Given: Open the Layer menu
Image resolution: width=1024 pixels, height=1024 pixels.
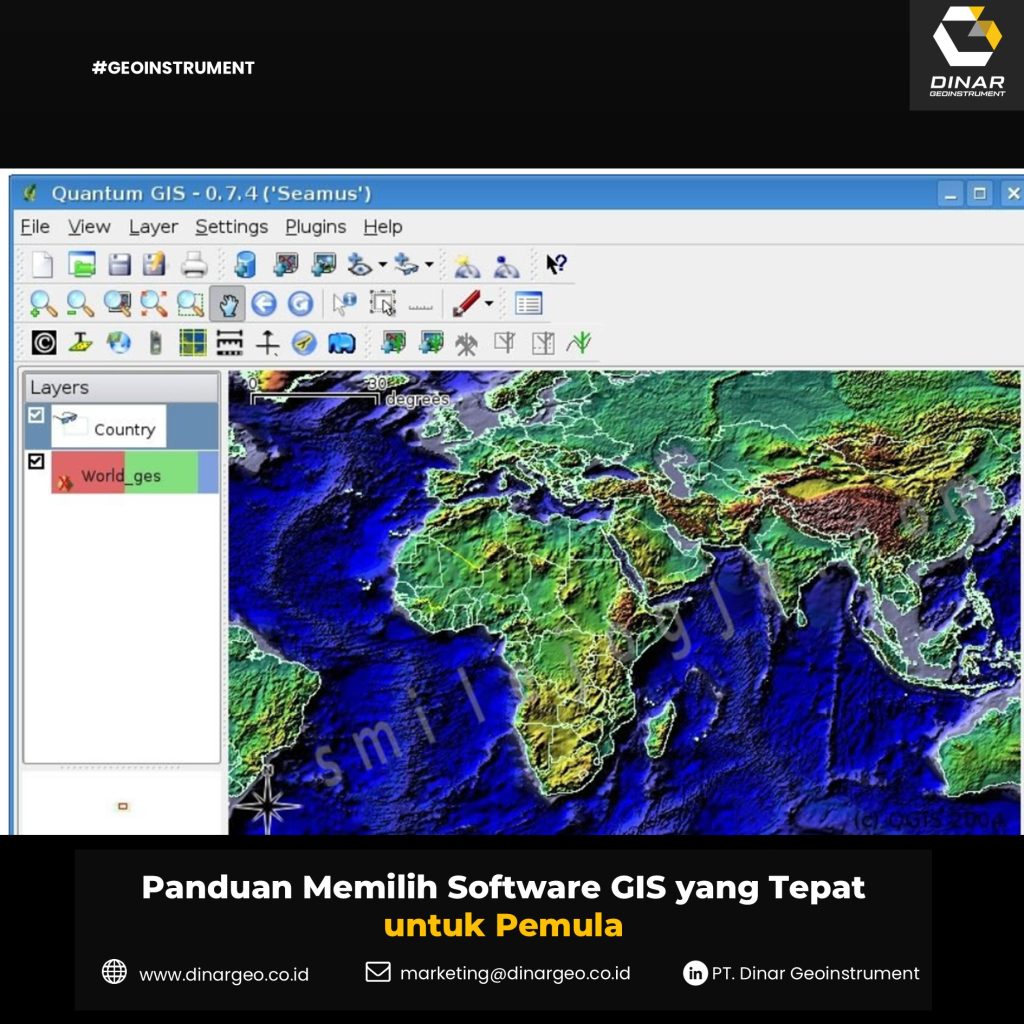Looking at the screenshot, I should (x=153, y=227).
